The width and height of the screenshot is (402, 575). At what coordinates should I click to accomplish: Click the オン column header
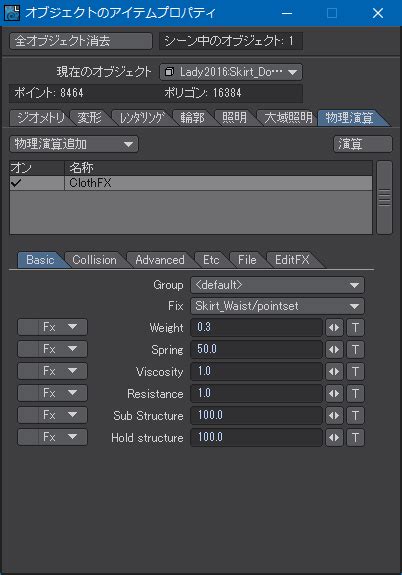pyautogui.click(x=37, y=168)
